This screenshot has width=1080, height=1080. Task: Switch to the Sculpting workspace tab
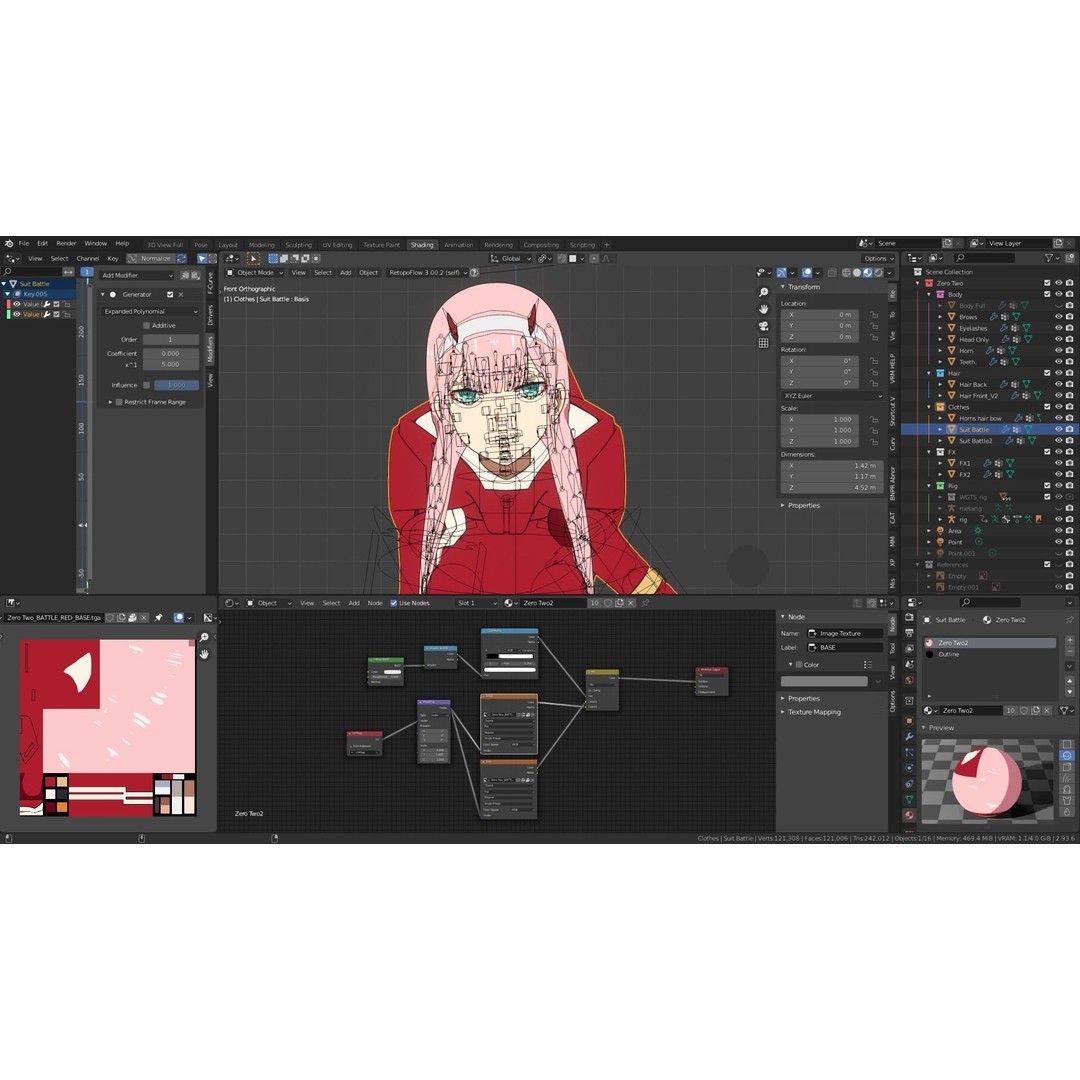298,245
